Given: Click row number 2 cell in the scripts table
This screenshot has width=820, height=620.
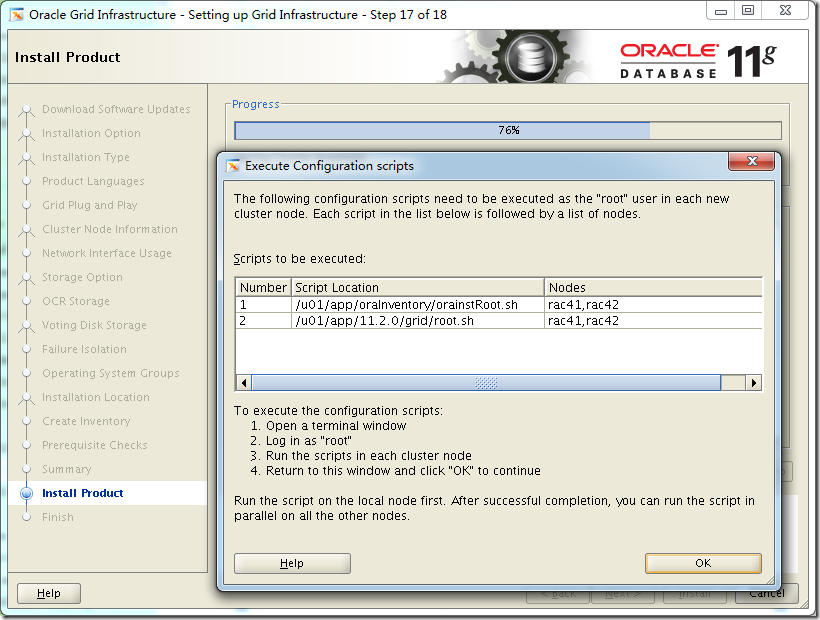Looking at the screenshot, I should click(x=263, y=320).
